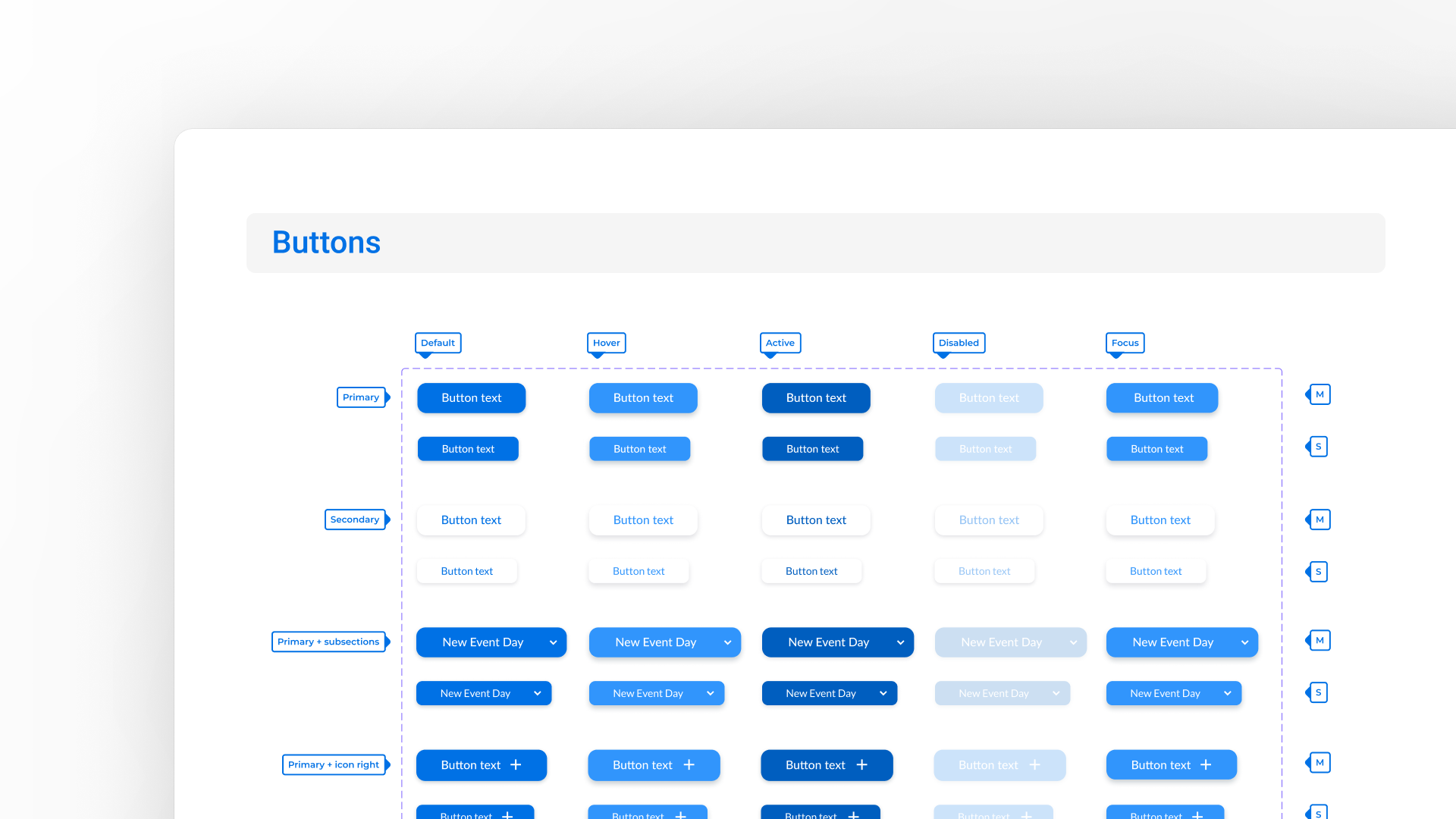Expand chevron on active medium New Event Day

click(900, 643)
